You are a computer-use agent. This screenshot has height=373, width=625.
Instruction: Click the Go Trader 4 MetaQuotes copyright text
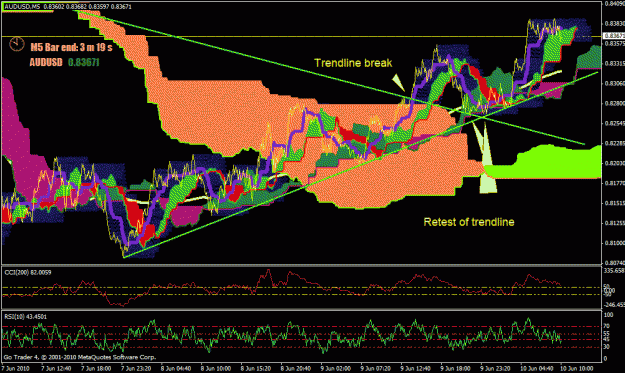point(80,357)
